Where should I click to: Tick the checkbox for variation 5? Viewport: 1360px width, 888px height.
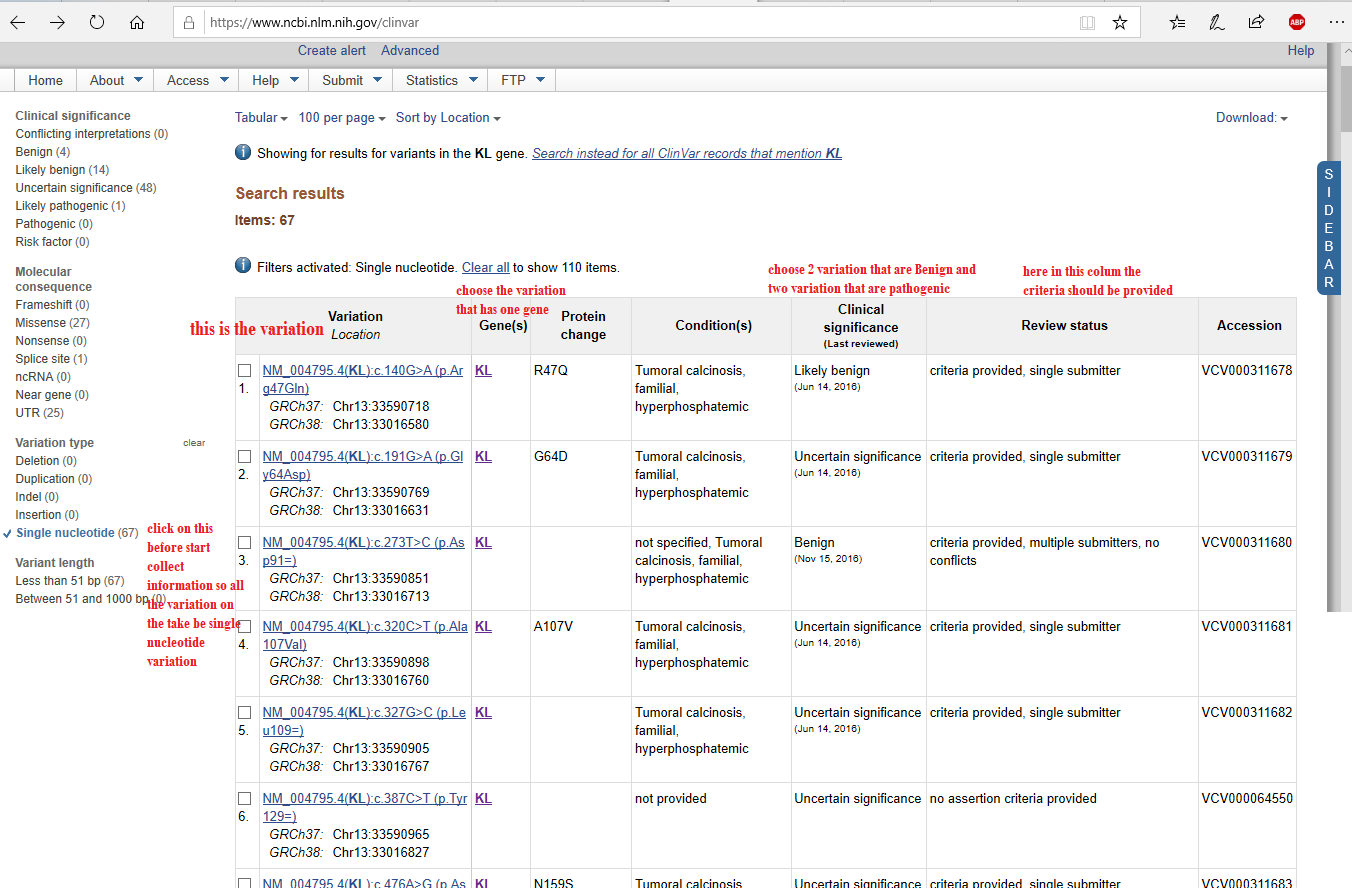[244, 712]
